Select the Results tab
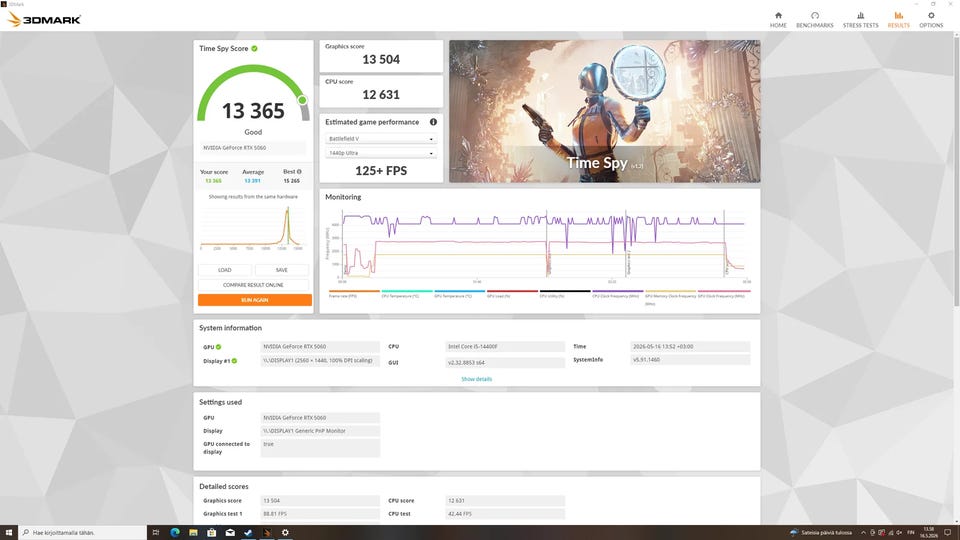The width and height of the screenshot is (960, 540). (x=898, y=20)
